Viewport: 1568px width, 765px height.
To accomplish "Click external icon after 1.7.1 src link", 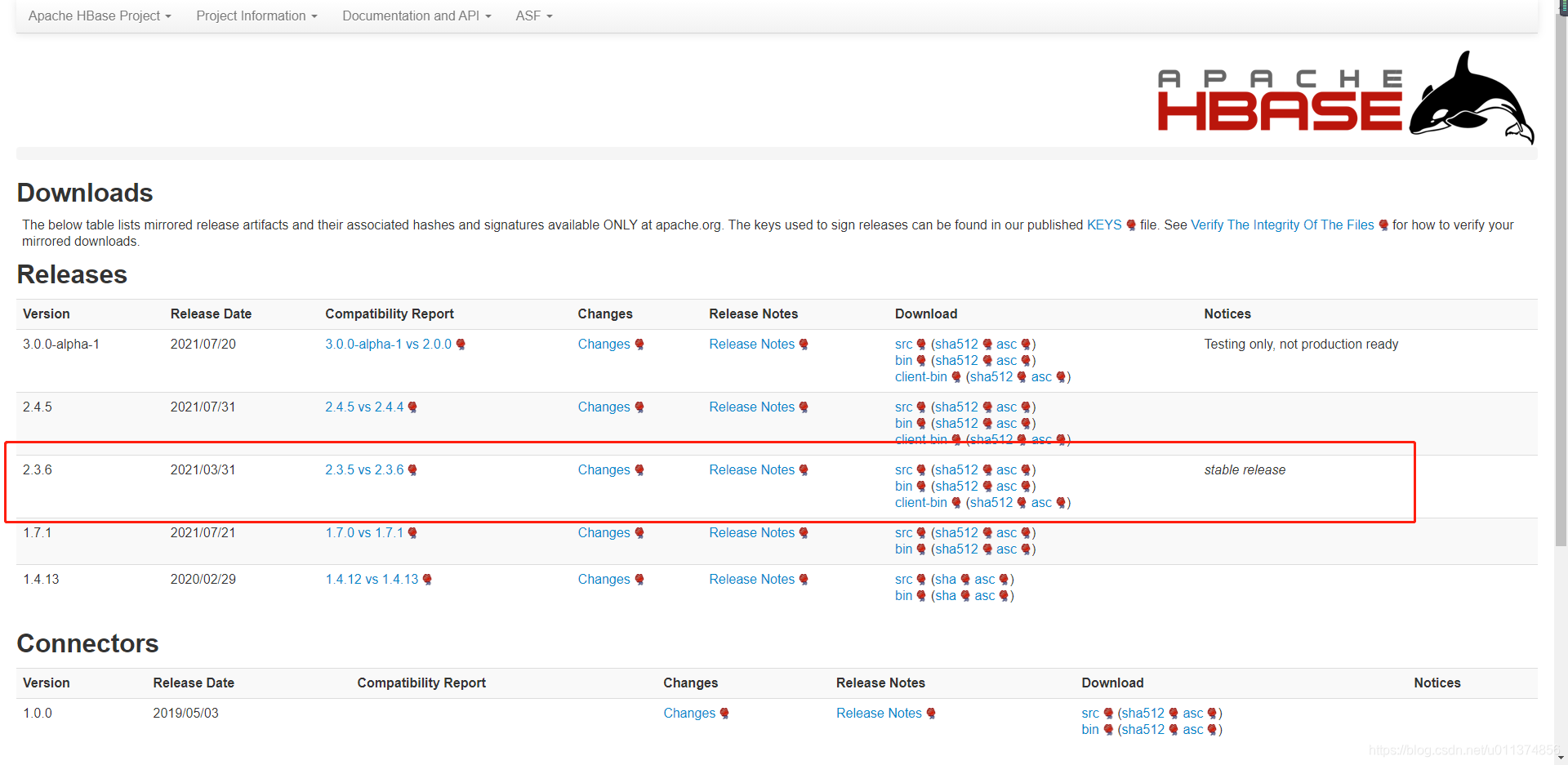I will (x=921, y=533).
